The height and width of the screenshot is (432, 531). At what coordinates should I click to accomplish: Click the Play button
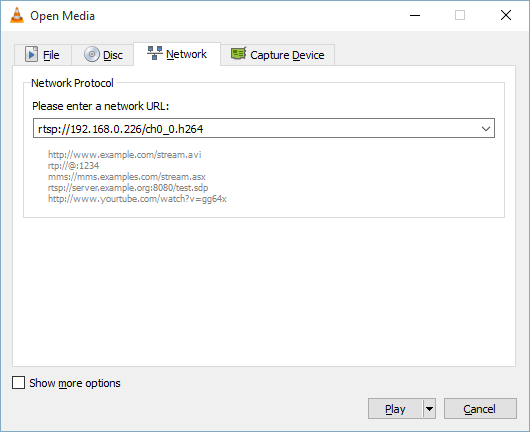click(395, 409)
